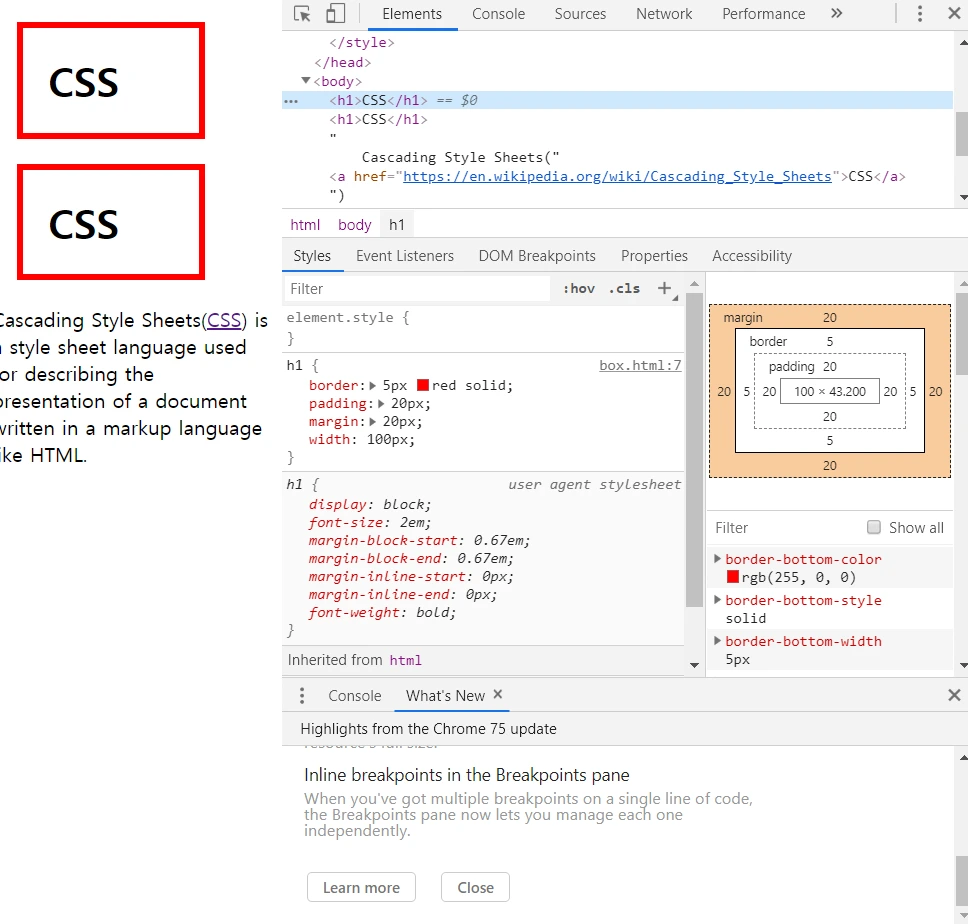Image resolution: width=968 pixels, height=924 pixels.
Task: Close the What's New tab X
Action: 498,694
